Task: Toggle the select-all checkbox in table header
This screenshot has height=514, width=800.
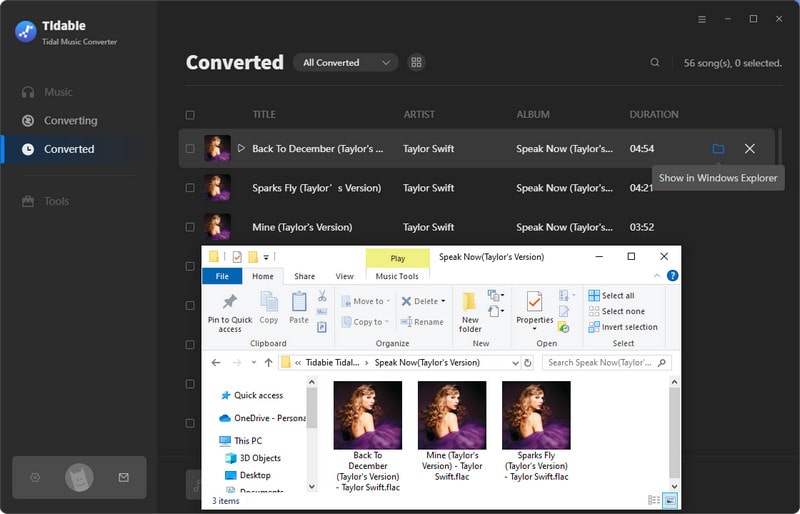Action: [190, 115]
